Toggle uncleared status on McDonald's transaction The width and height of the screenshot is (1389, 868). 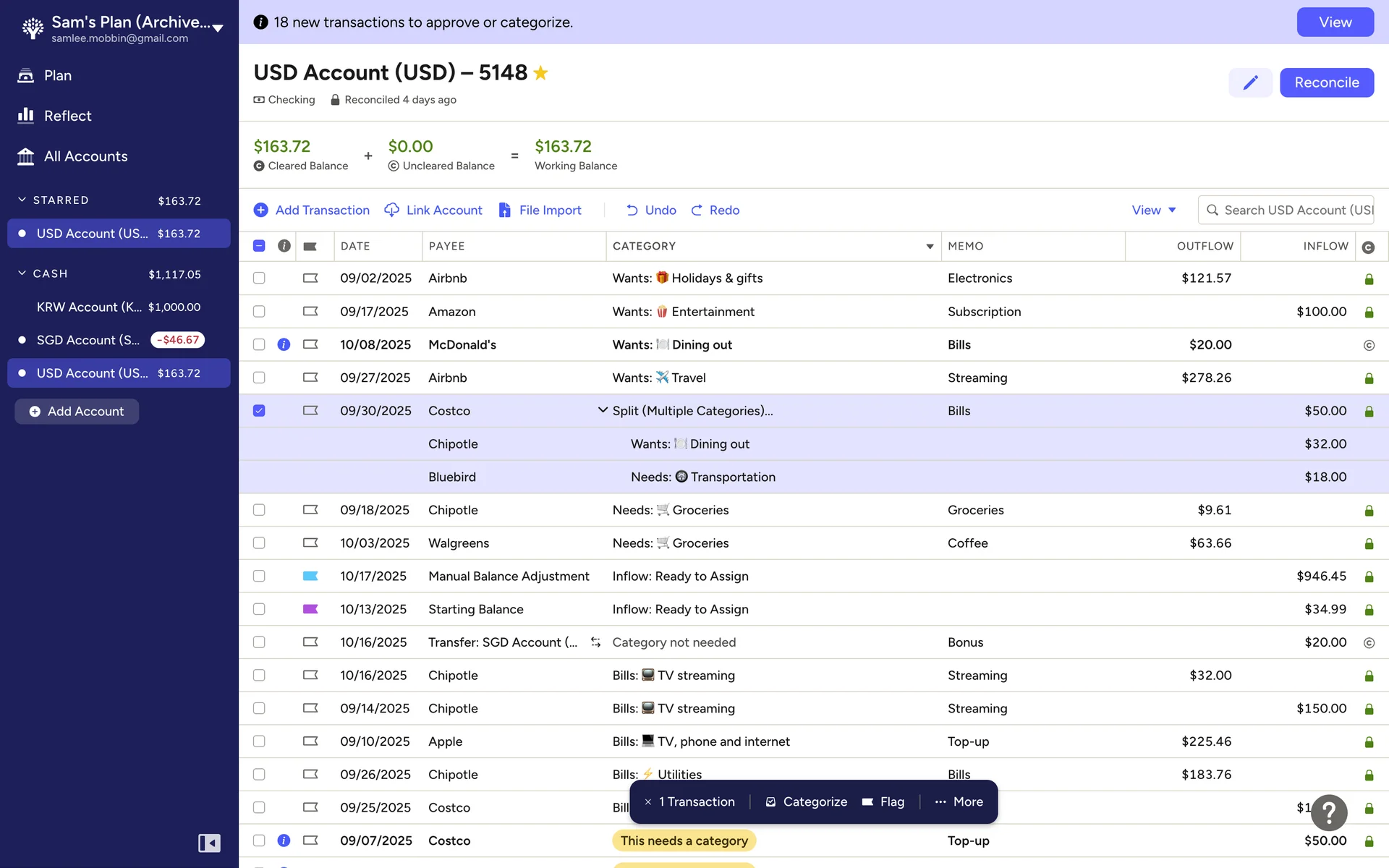pos(1368,345)
